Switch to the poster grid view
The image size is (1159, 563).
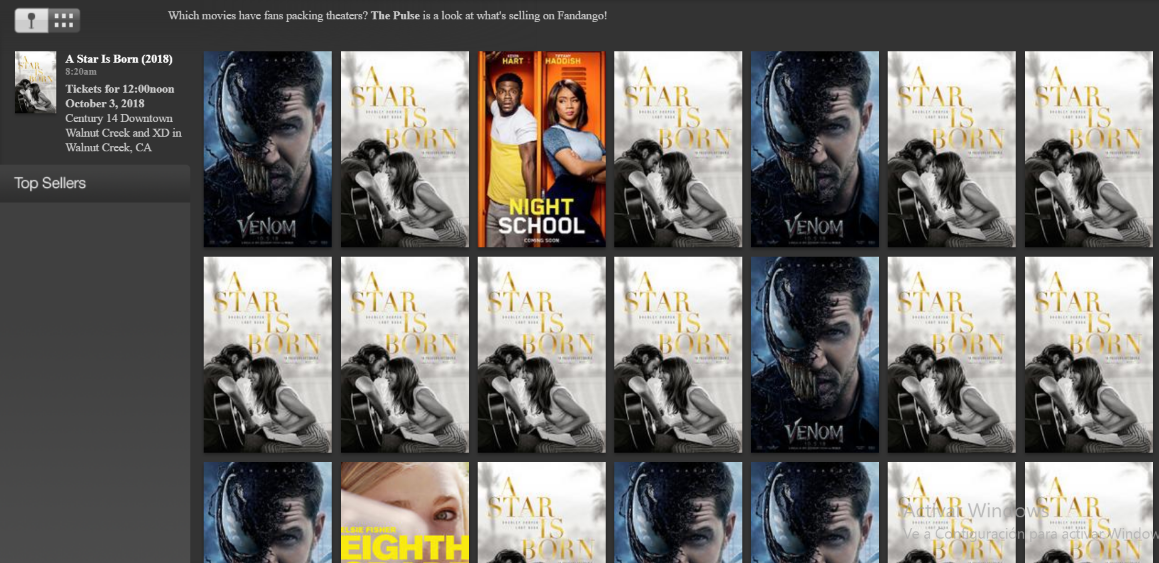coord(64,21)
